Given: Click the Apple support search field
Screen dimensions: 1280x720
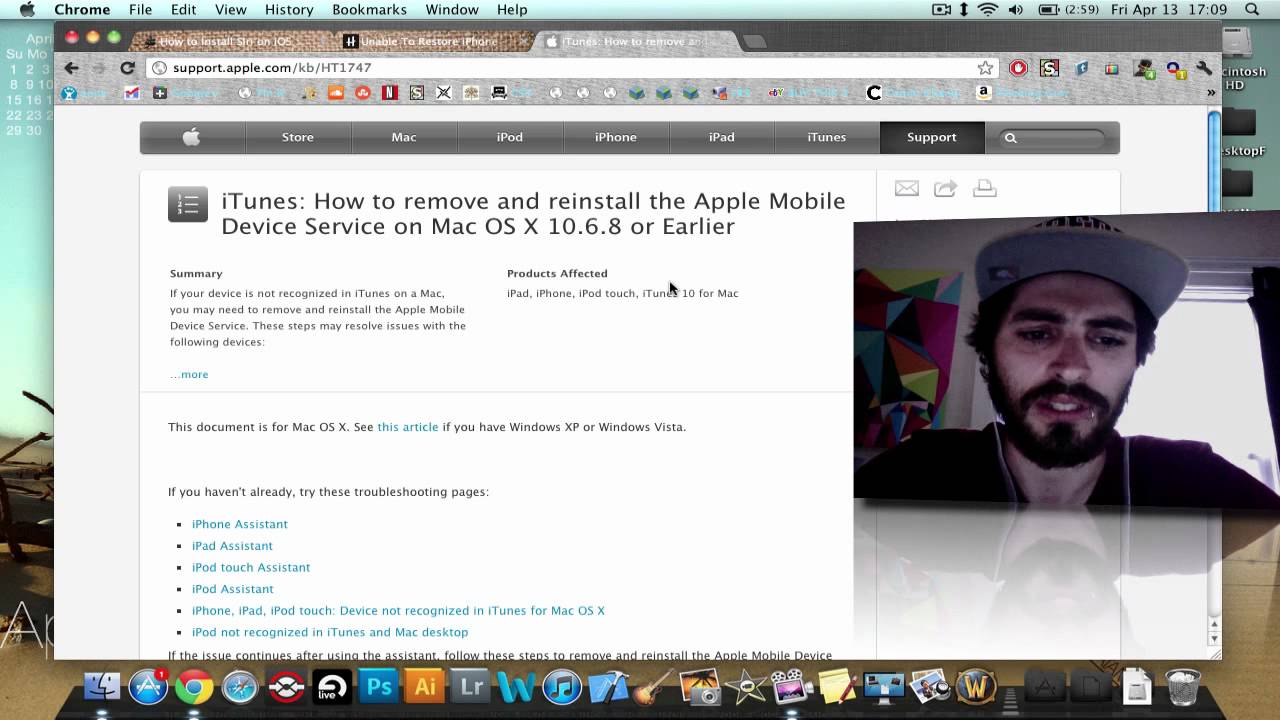Looking at the screenshot, I should click(x=1053, y=138).
